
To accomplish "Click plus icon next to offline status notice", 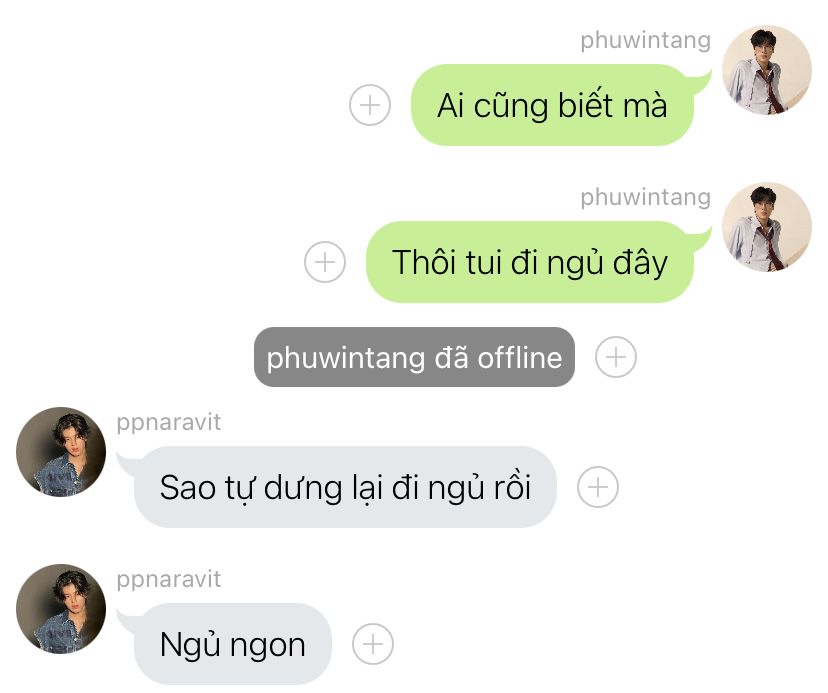I will (616, 357).
